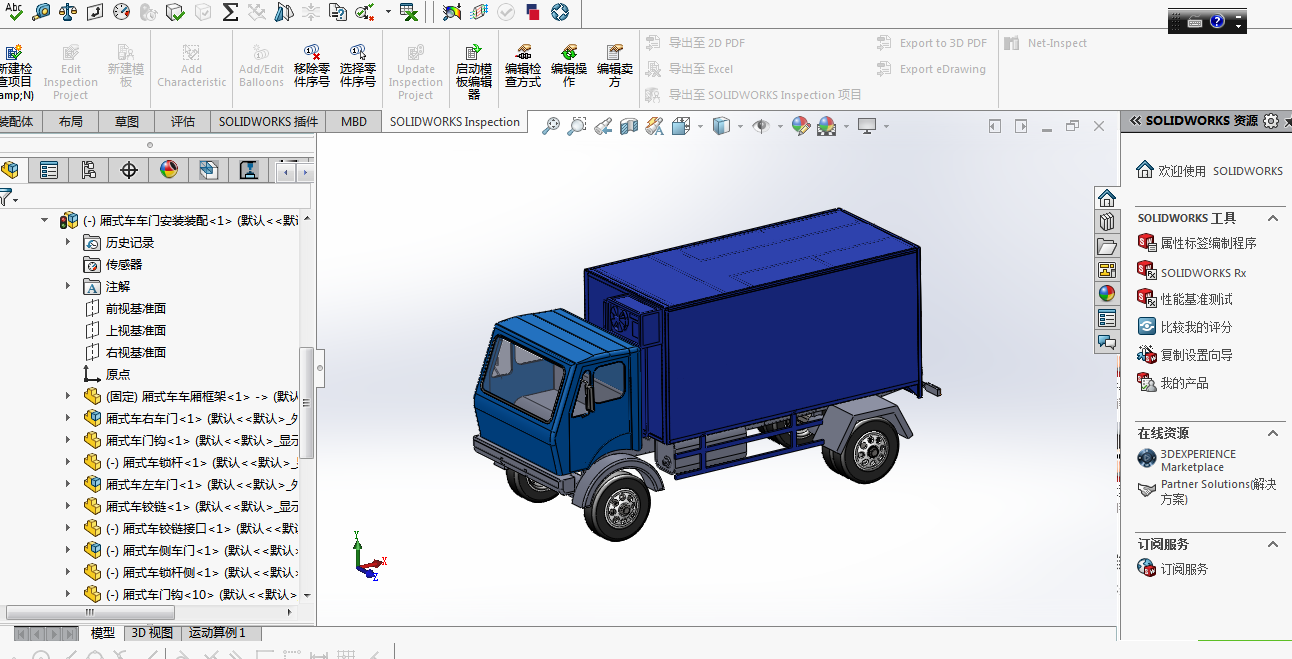Switch to the 草图 tab
The height and width of the screenshot is (659, 1292).
click(127, 121)
